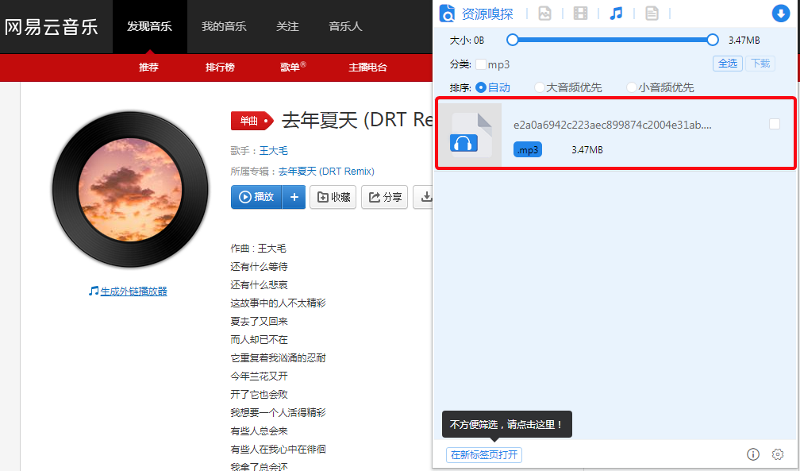Select 小音频优先 sort option
This screenshot has width=800, height=471.
tap(631, 87)
